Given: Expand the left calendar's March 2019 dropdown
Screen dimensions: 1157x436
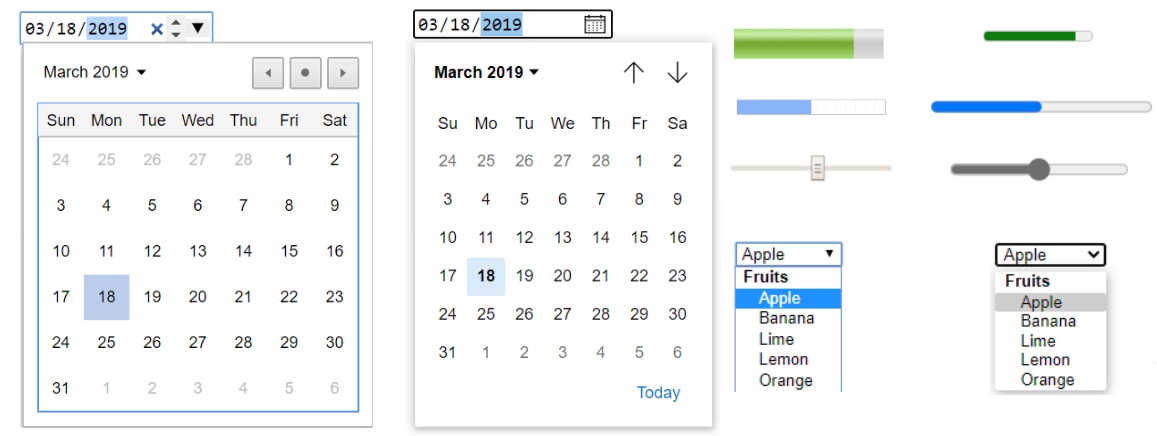Looking at the screenshot, I should [x=95, y=72].
